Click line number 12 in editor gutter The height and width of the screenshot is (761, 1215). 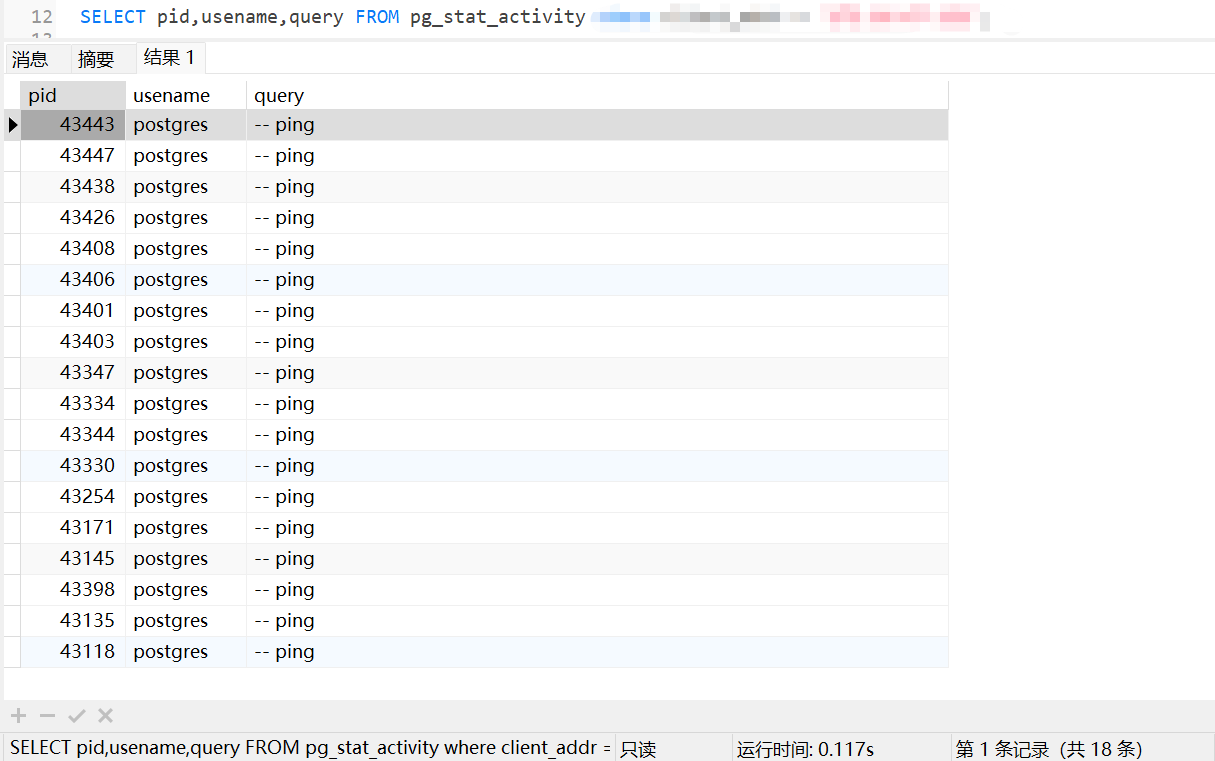[x=41, y=17]
